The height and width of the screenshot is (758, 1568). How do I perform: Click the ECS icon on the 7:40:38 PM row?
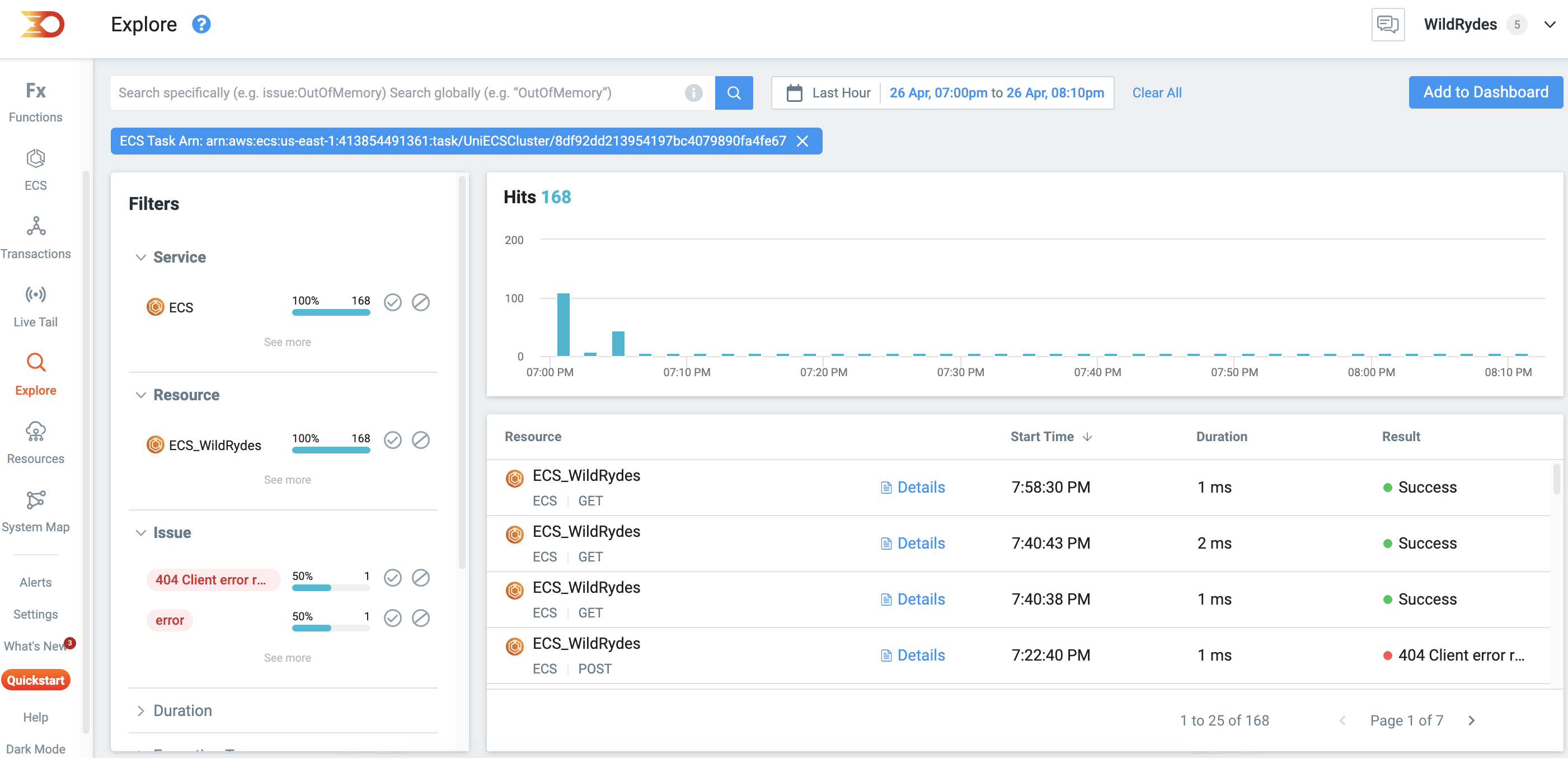point(514,591)
